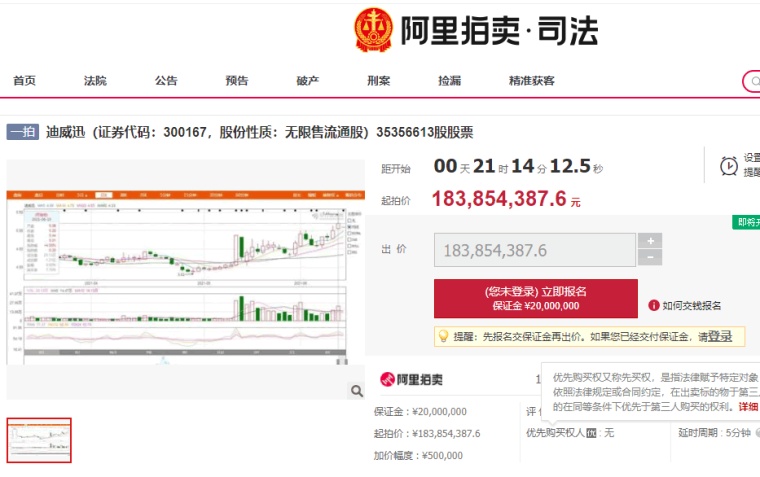Click the search icon at the top right
Screen dimensions: 760x477
752,81
